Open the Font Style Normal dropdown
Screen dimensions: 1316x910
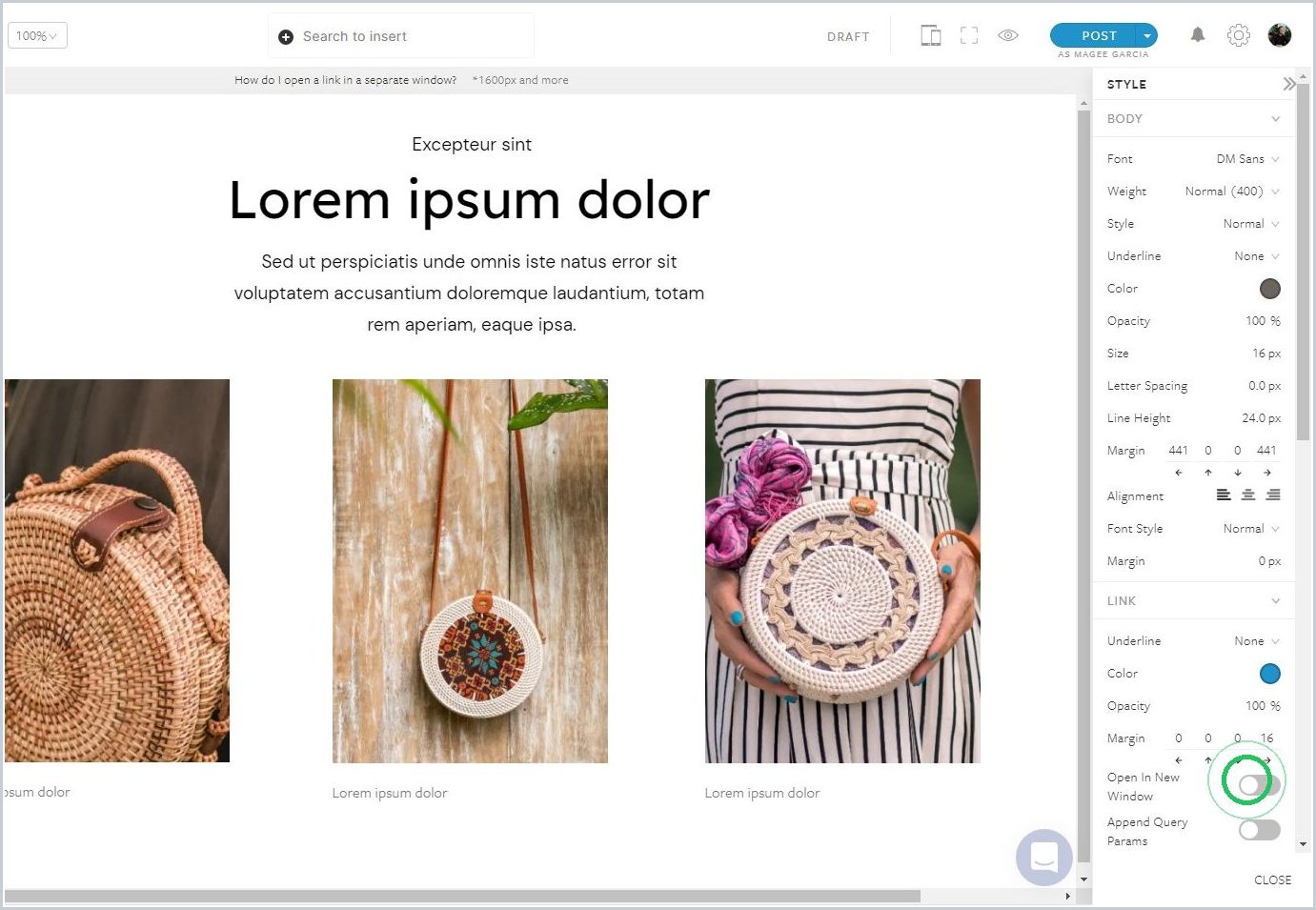(1251, 529)
